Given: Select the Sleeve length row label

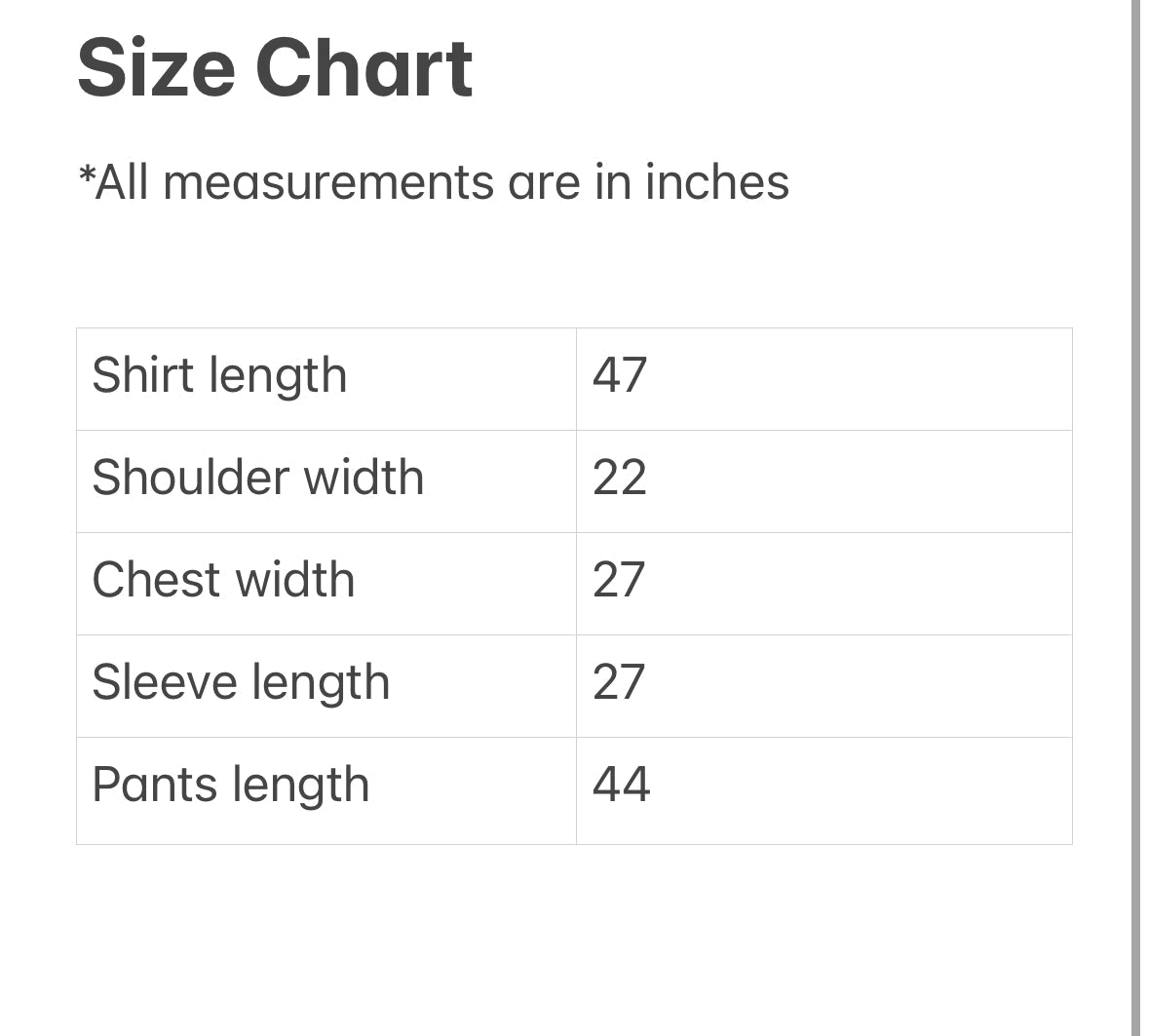Looking at the screenshot, I should click(x=241, y=683).
